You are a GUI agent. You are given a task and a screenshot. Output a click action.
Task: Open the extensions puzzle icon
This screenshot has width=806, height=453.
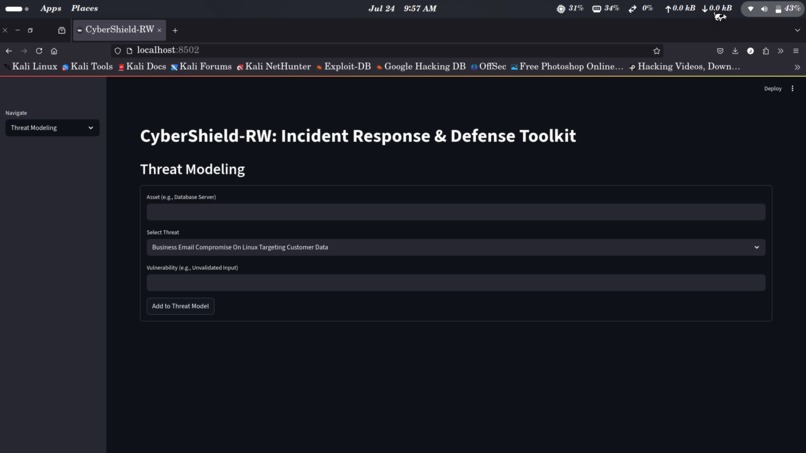[766, 51]
